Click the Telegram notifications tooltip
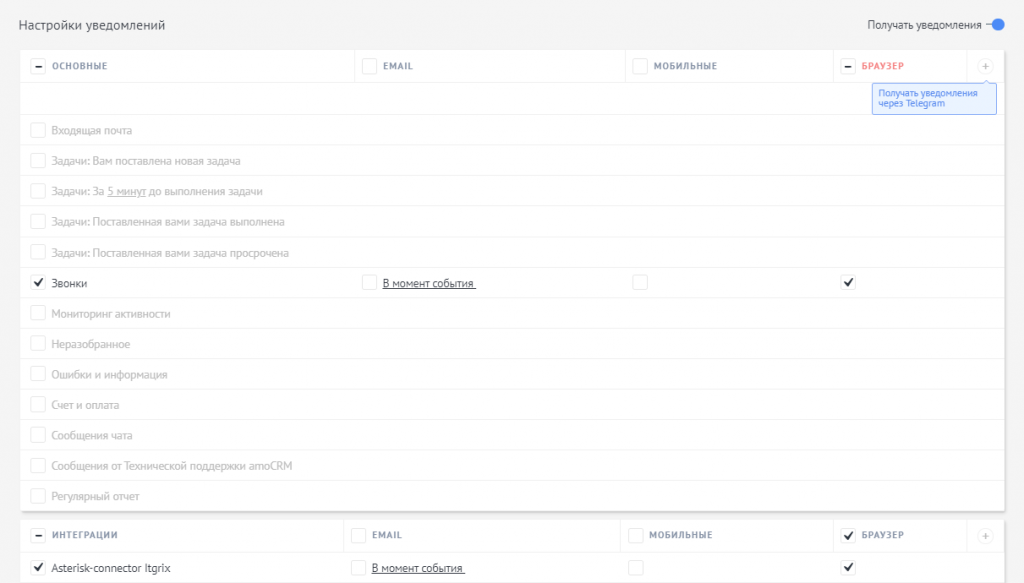Screen dimensions: 1024x583 pos(933,98)
